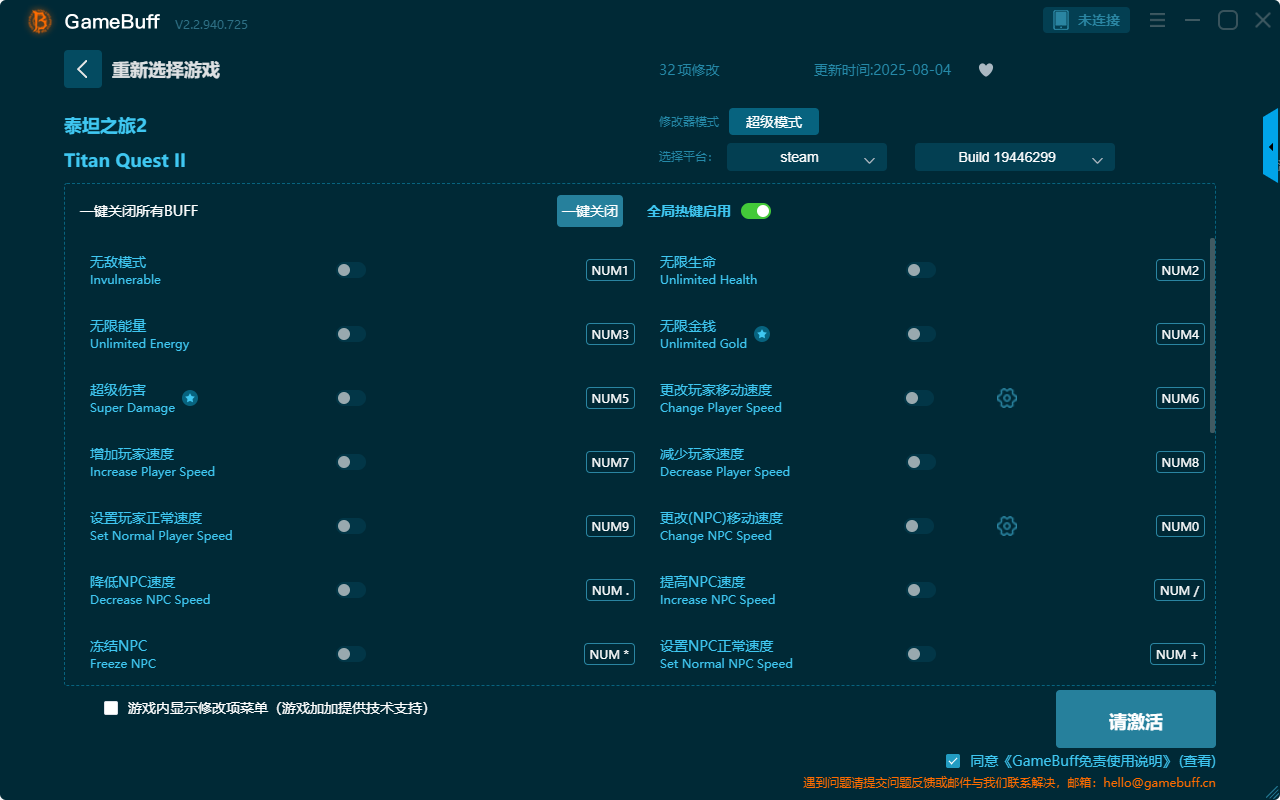The height and width of the screenshot is (800, 1280).
Task: Click the cheat list vertical scrollbar
Action: [x=1213, y=335]
